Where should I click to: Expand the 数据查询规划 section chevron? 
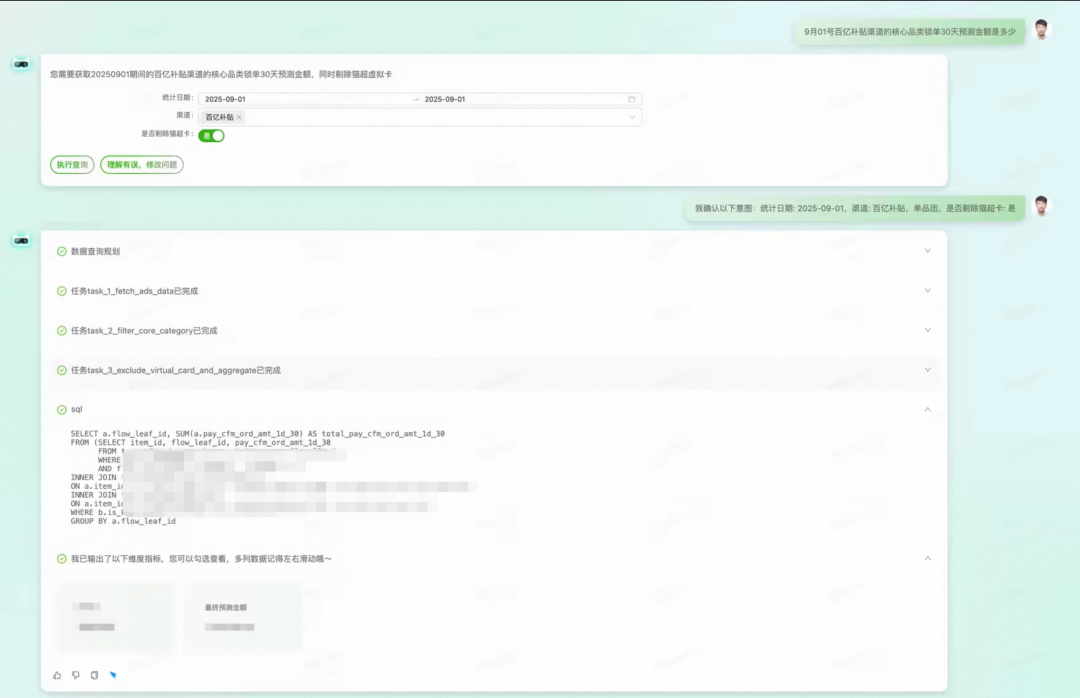coord(928,251)
